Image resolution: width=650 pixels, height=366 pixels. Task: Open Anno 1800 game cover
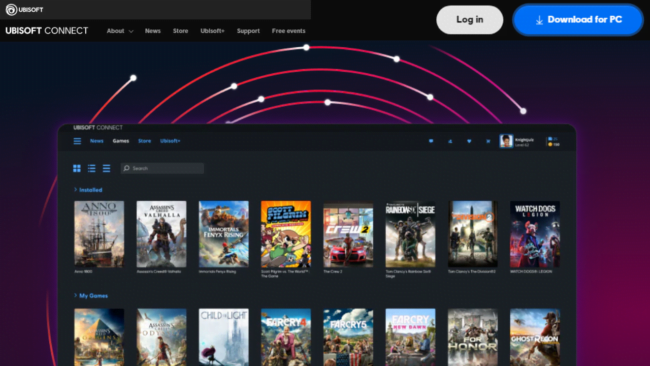click(x=99, y=234)
